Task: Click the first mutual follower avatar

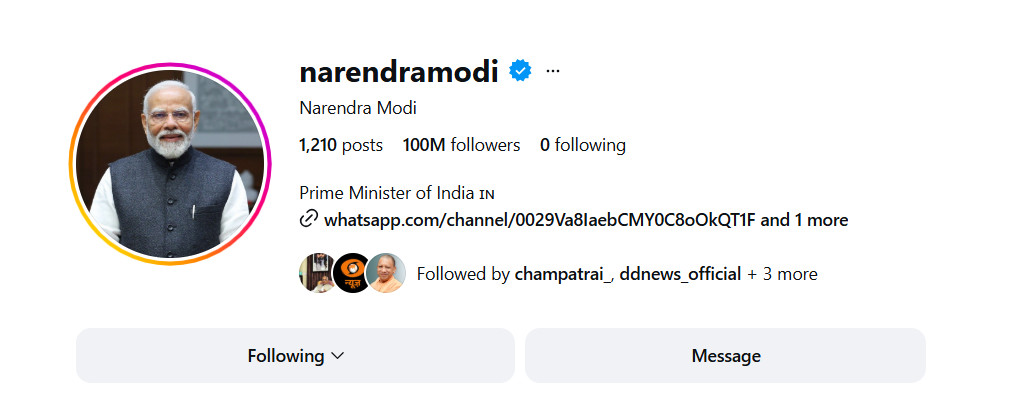Action: click(316, 272)
